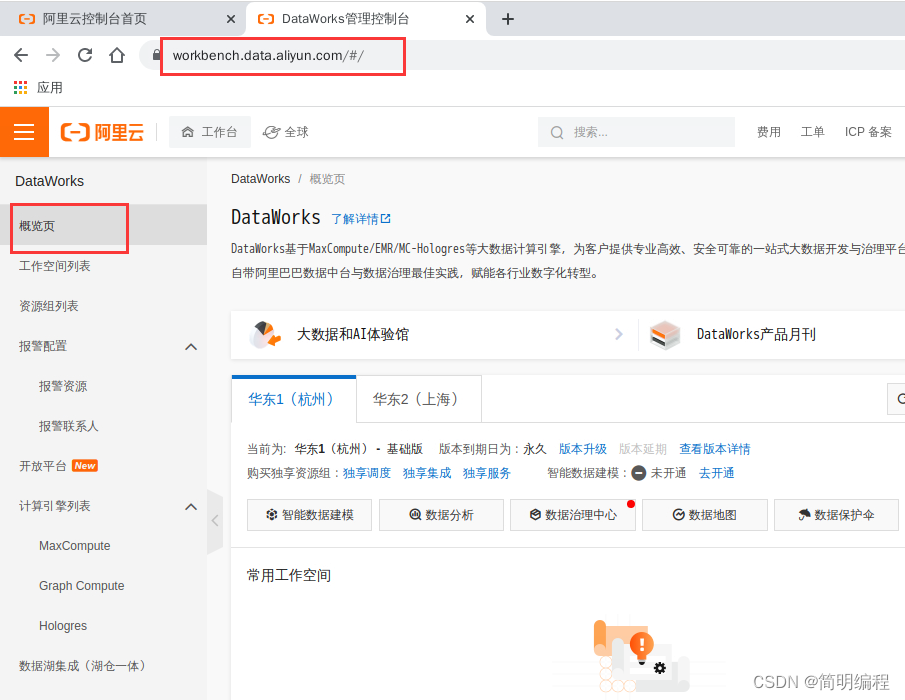905x700 pixels.
Task: Click the browser back arrow
Action: 21,56
